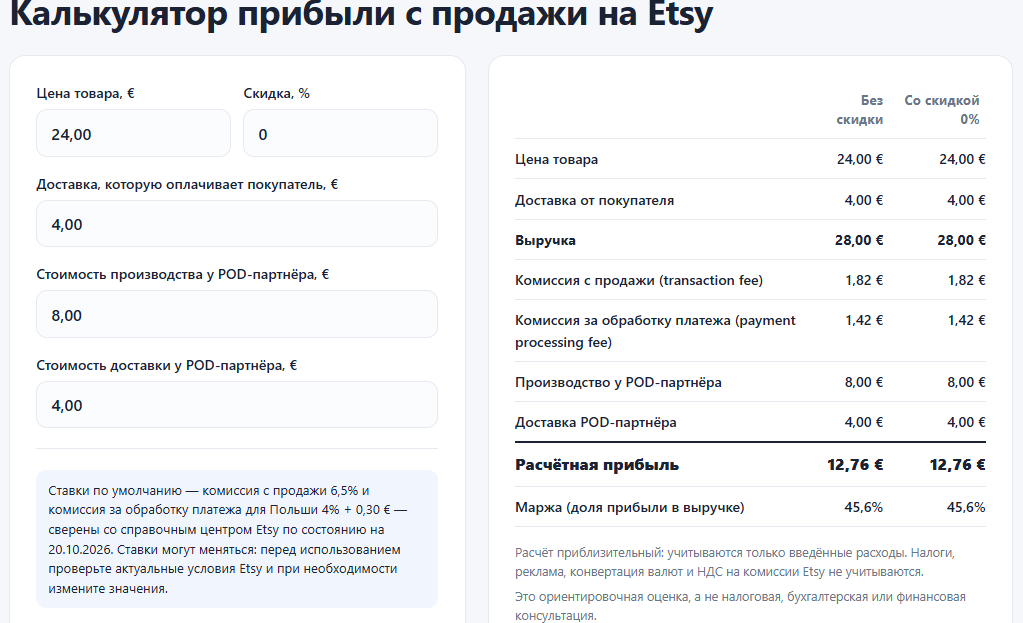Click the default rates info note box
1023x623 pixels.
(237, 539)
